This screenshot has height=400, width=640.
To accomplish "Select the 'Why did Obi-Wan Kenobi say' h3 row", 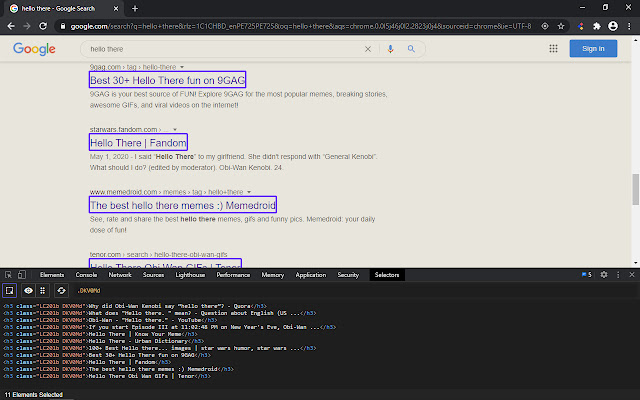I will [135, 306].
